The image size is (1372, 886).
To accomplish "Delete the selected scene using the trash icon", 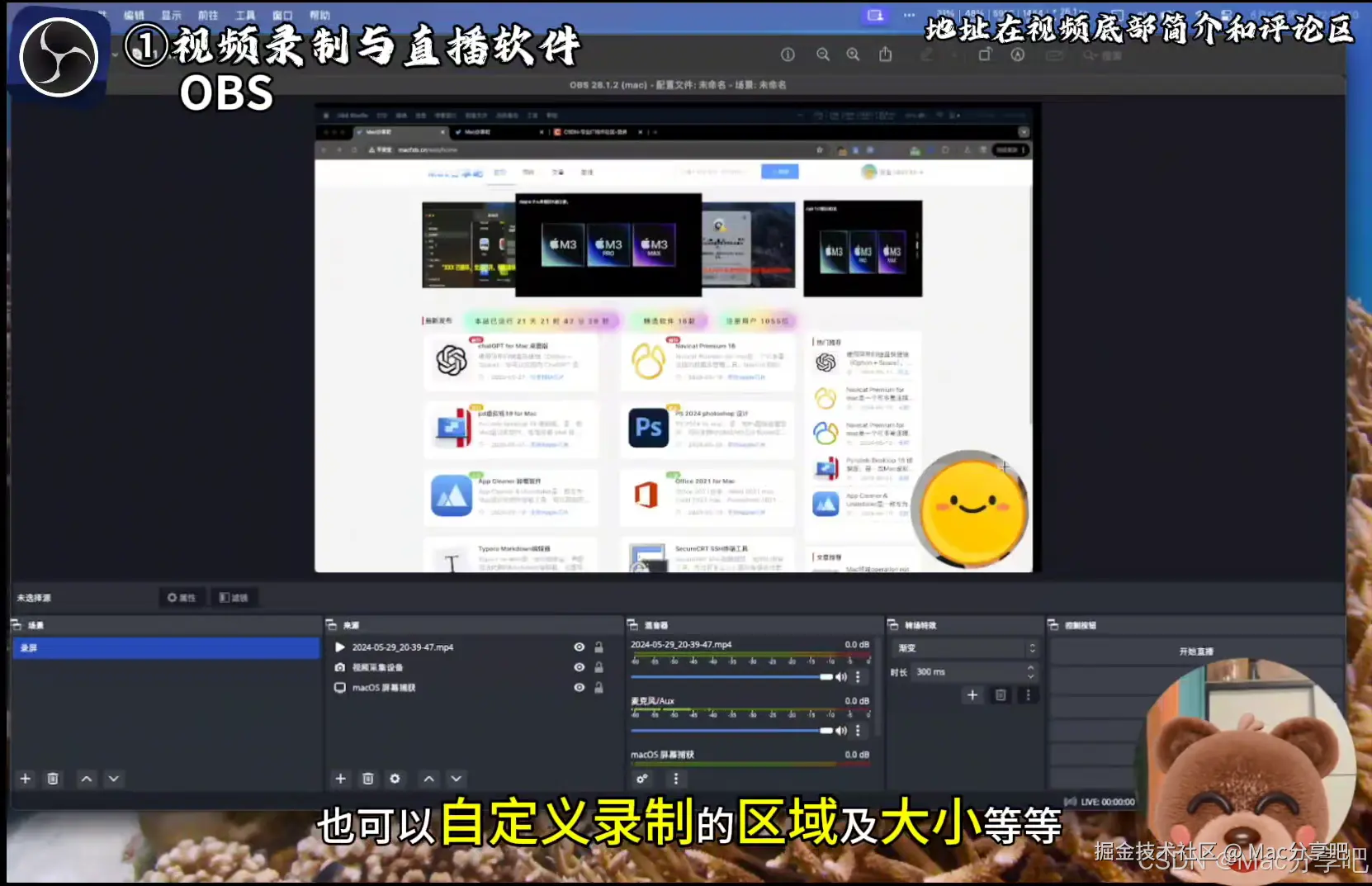I will tap(53, 779).
